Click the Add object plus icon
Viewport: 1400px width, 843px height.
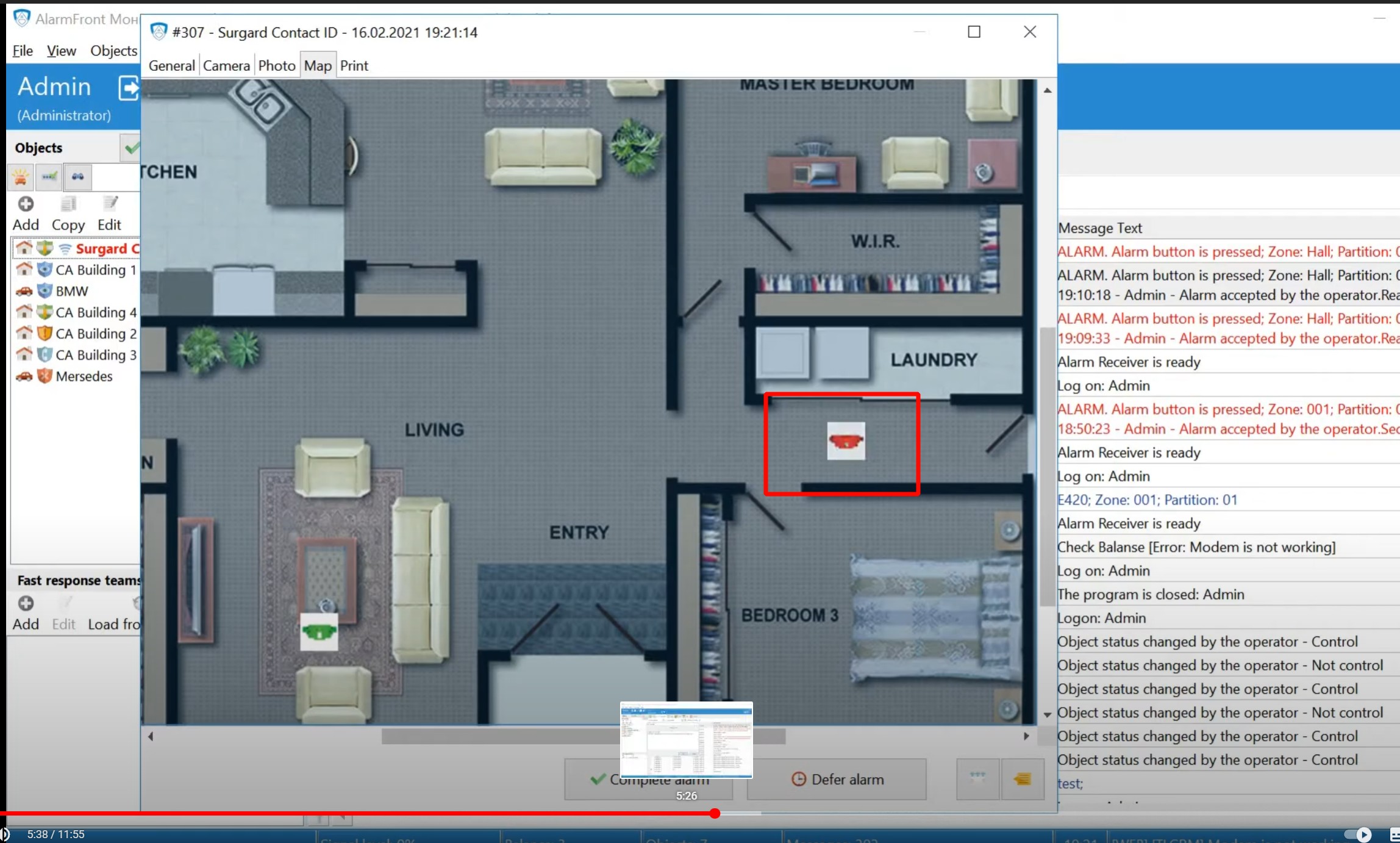[26, 204]
